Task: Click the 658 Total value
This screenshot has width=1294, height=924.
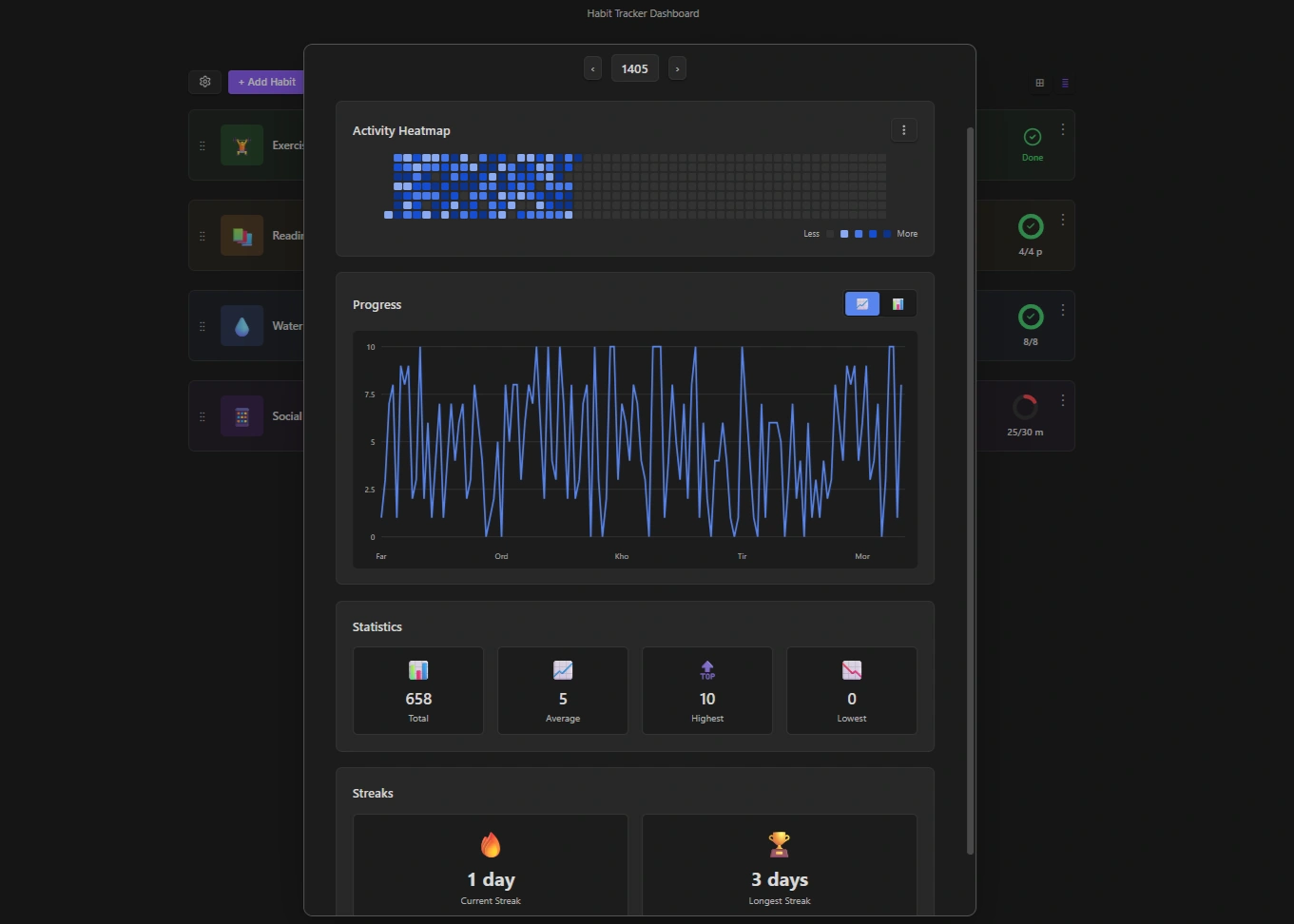Action: point(418,699)
